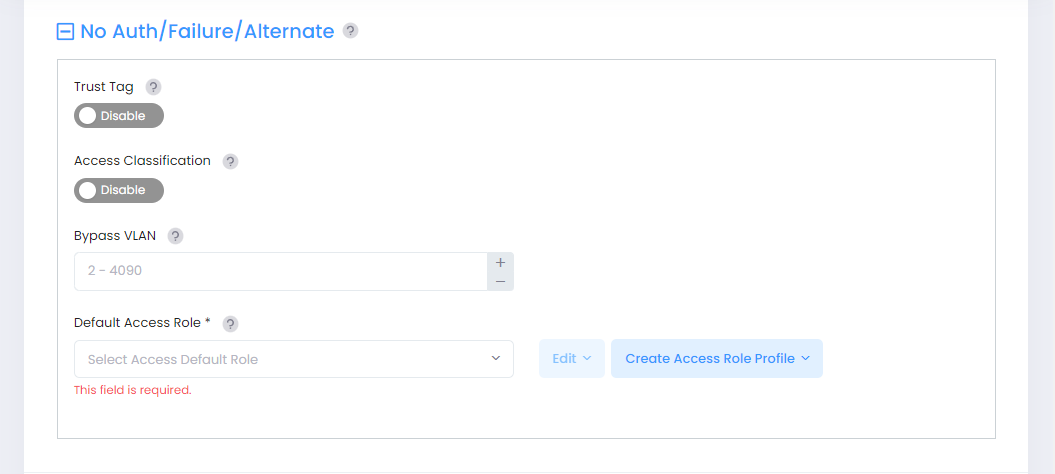Decrement Bypass VLAN with minus button
This screenshot has height=474, width=1055.
pyautogui.click(x=500, y=281)
